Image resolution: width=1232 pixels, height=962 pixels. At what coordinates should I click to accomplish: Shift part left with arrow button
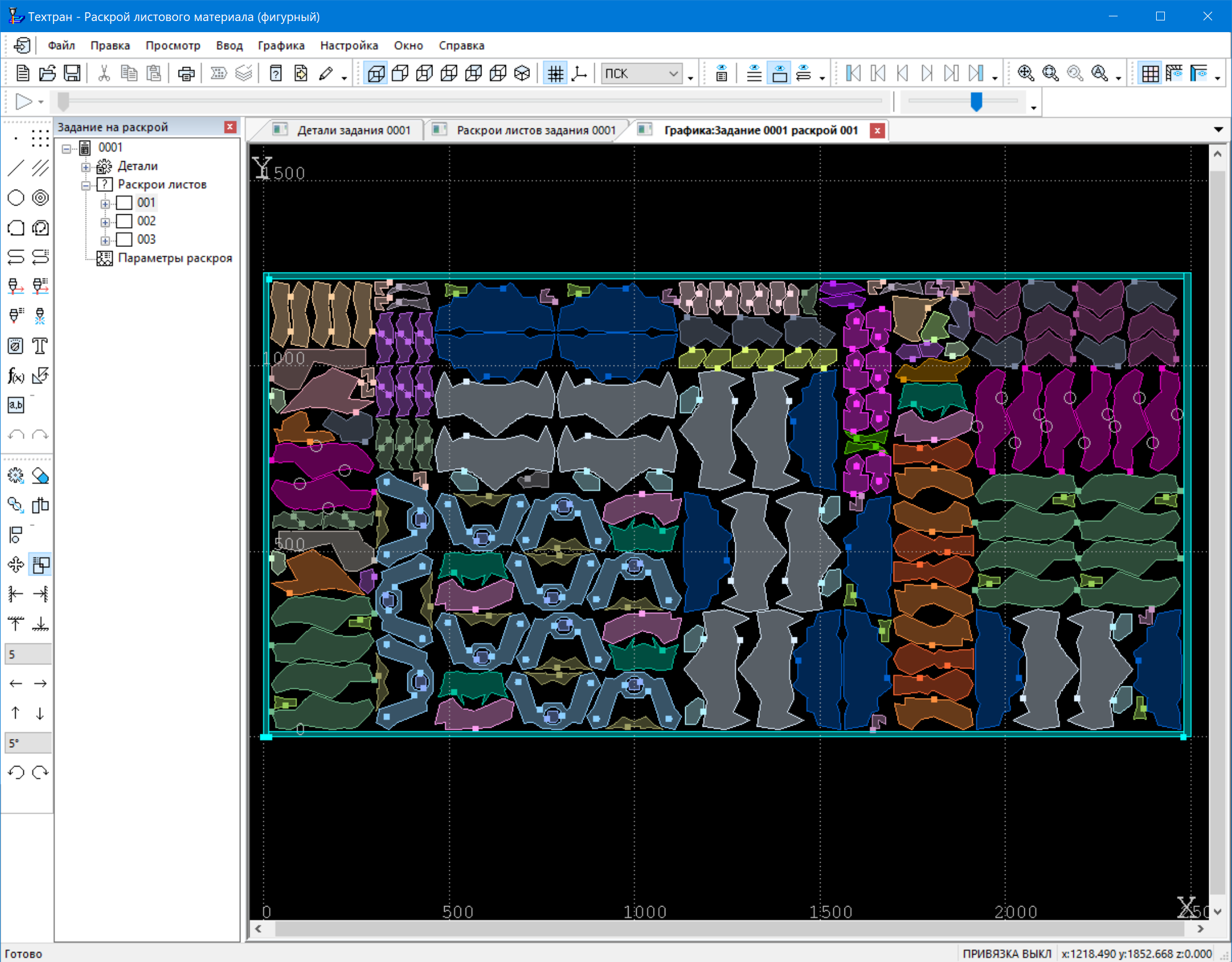click(16, 684)
